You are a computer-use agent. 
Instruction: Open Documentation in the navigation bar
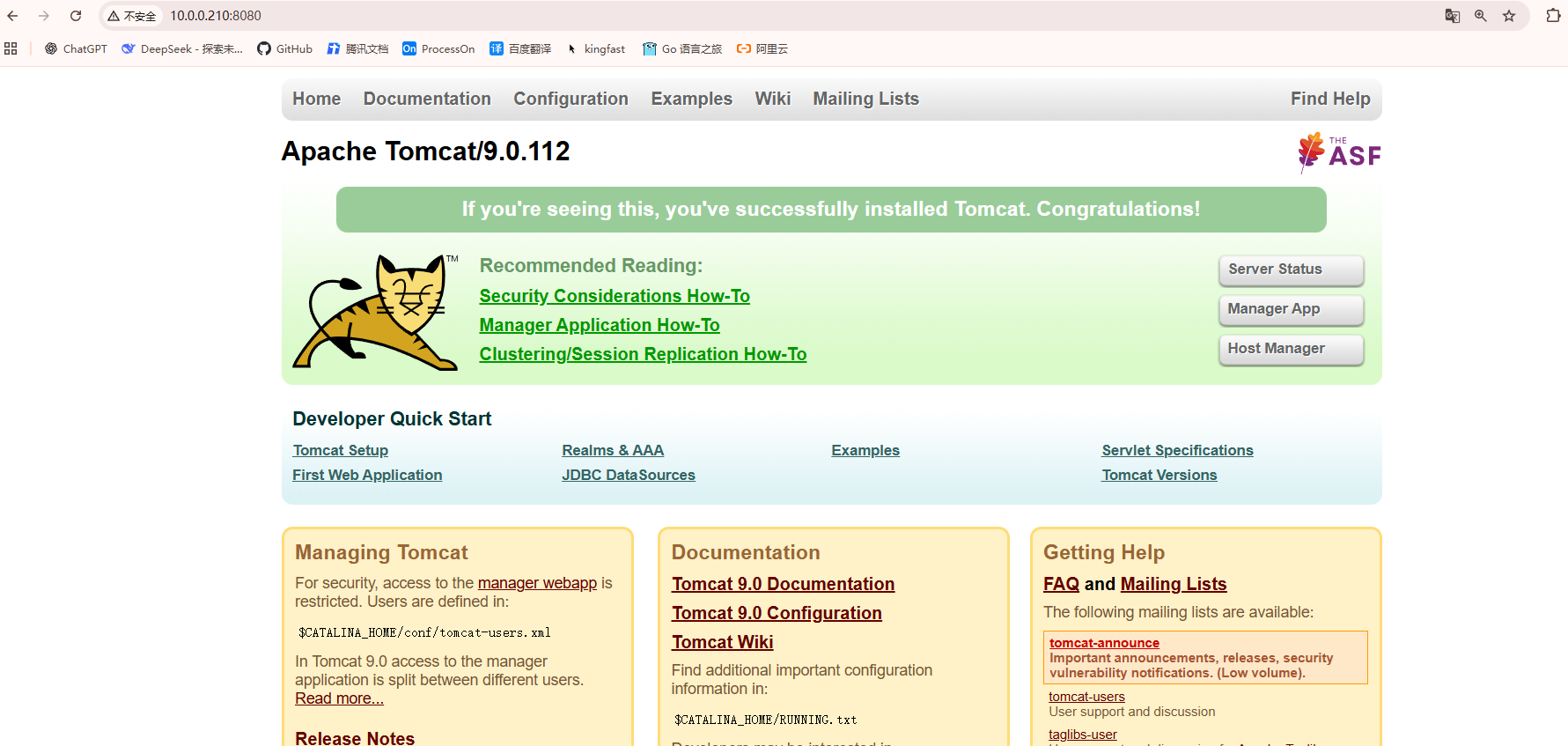point(427,99)
